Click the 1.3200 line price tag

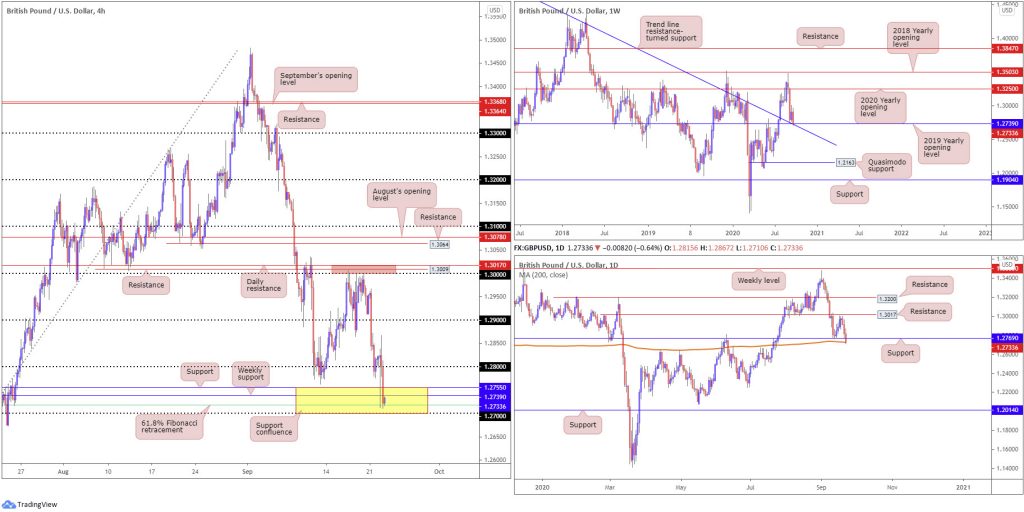pos(888,298)
